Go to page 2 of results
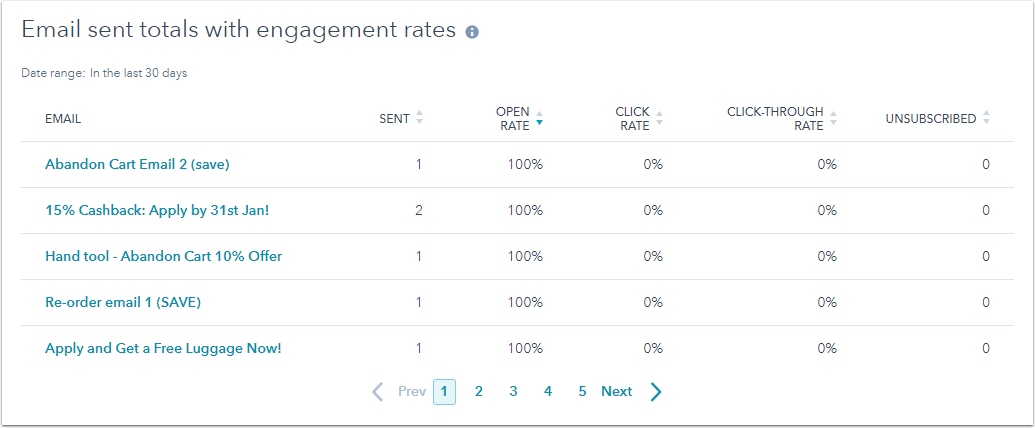The width and height of the screenshot is (1035, 428). (x=479, y=392)
